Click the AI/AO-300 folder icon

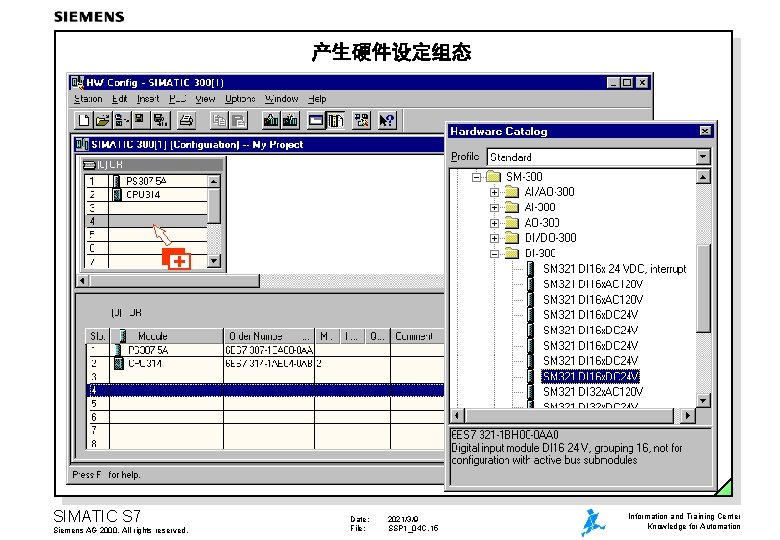(512, 192)
